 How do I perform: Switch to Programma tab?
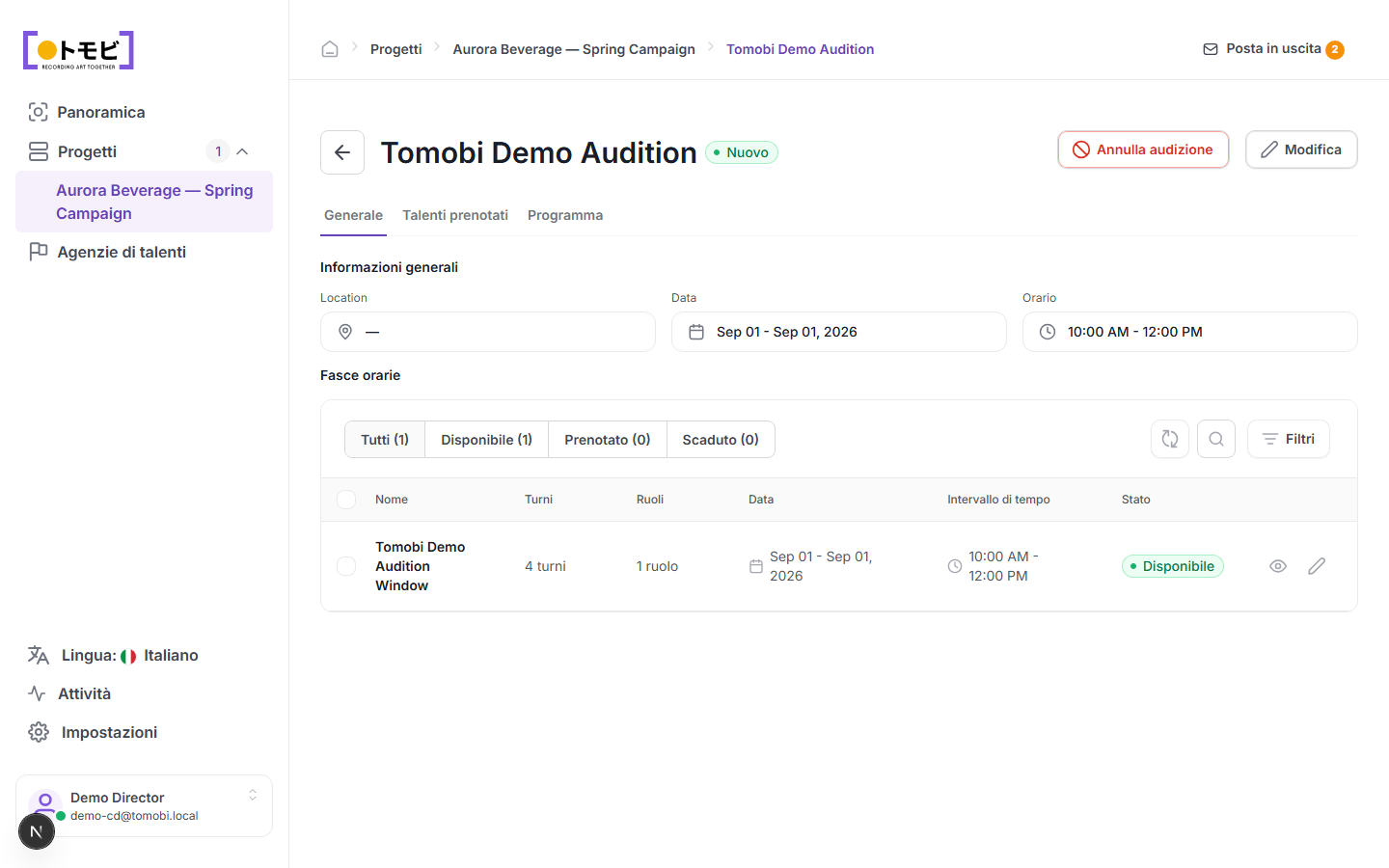tap(565, 215)
